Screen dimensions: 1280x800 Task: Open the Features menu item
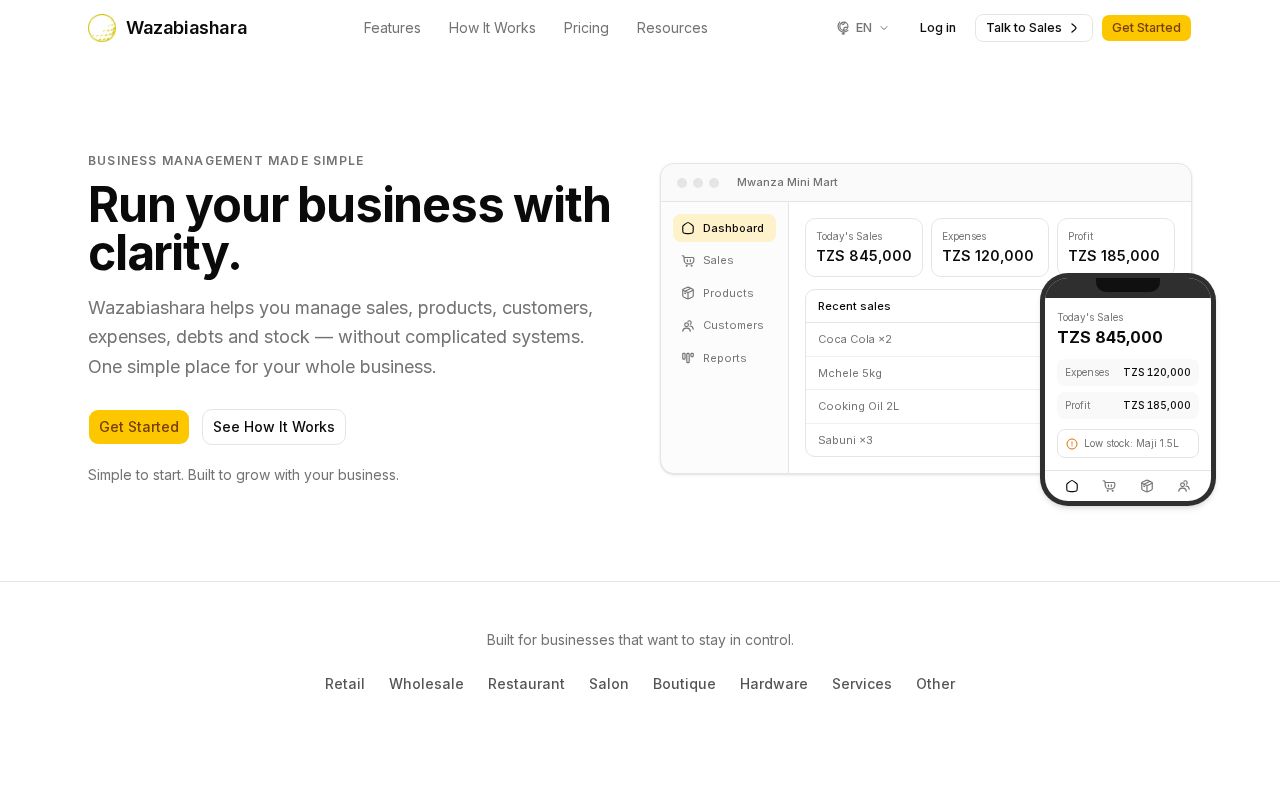coord(392,28)
